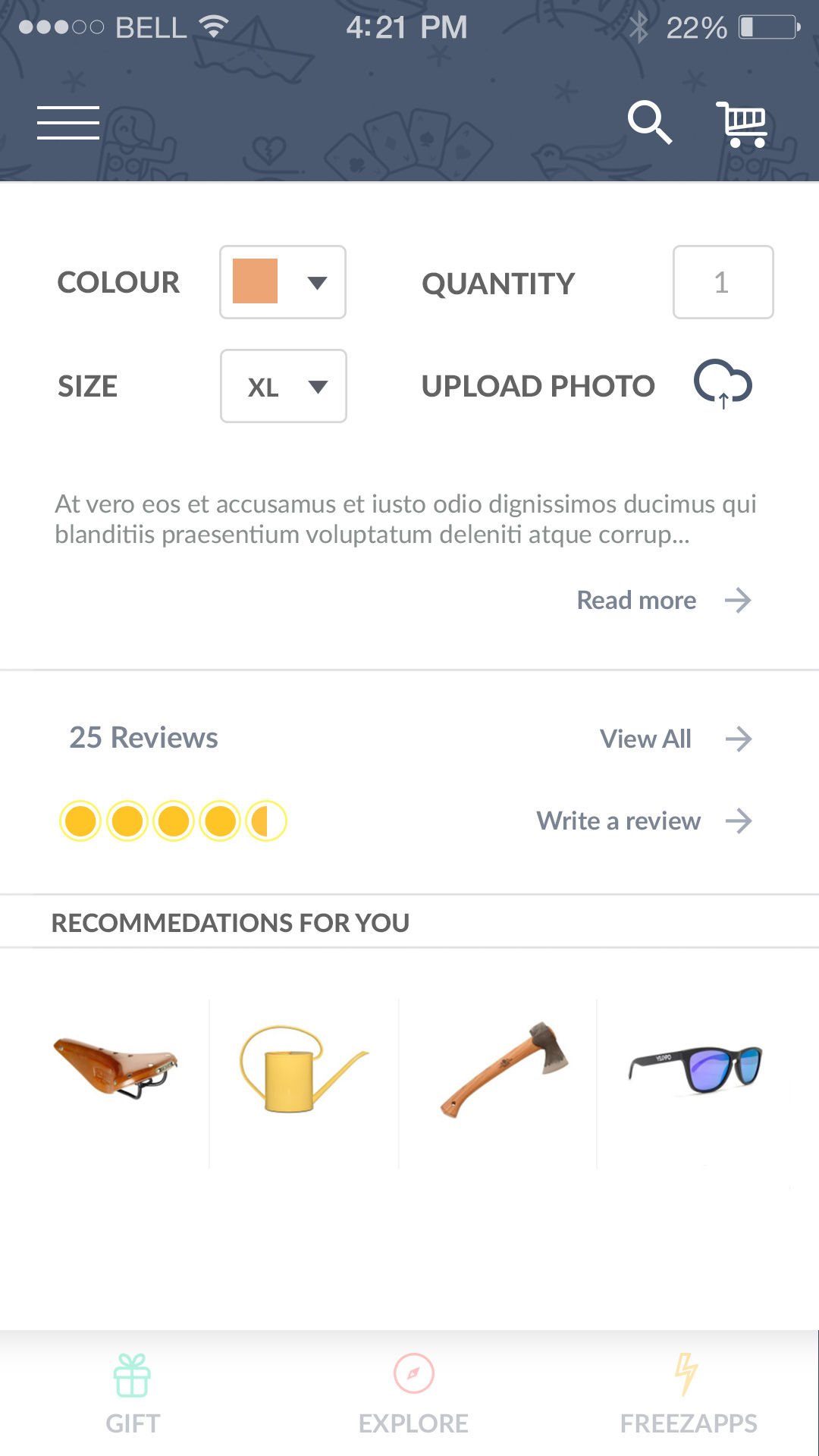819x1456 pixels.
Task: Click the Read more link
Action: (x=636, y=601)
